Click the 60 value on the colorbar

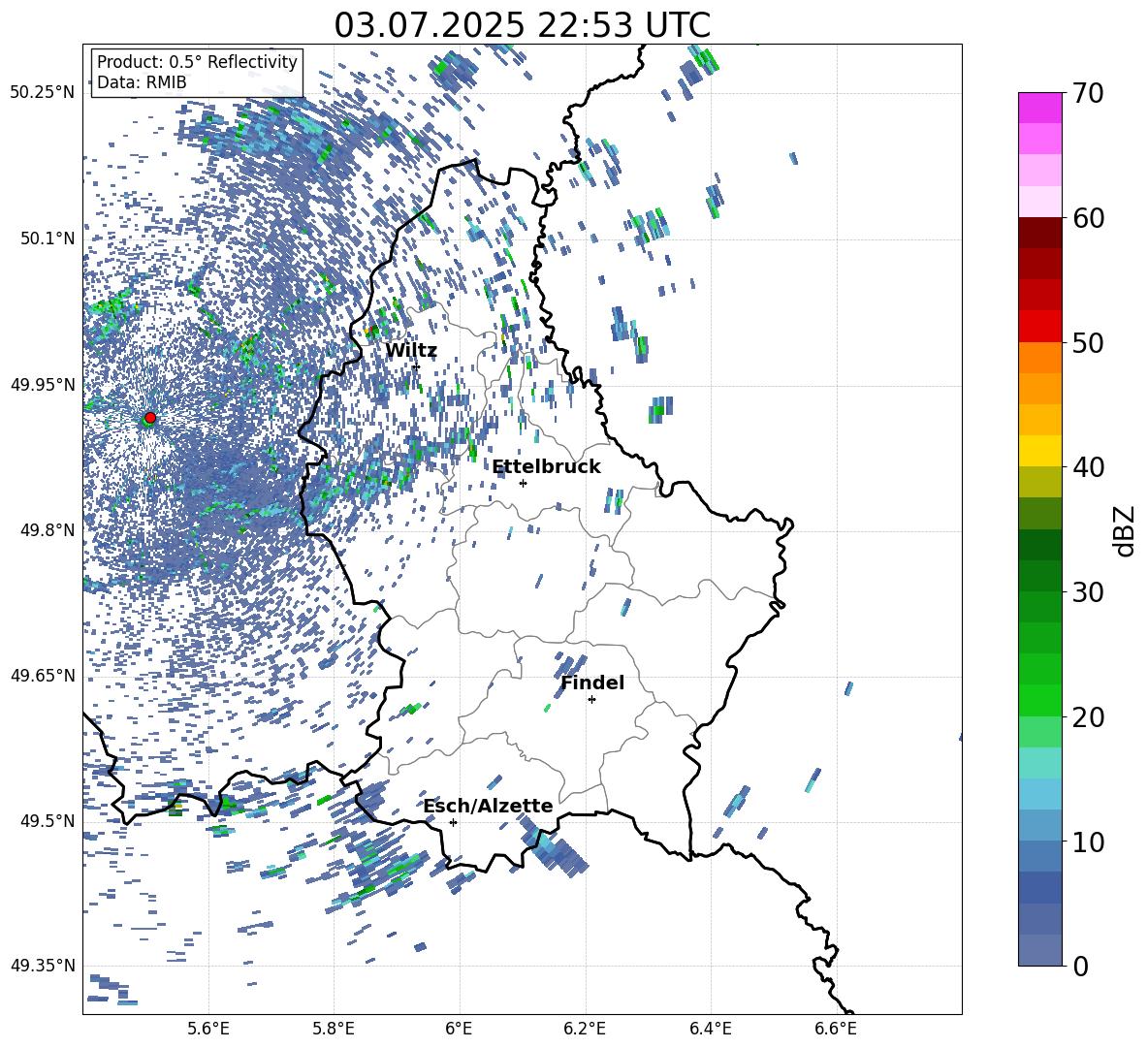coord(1088,218)
